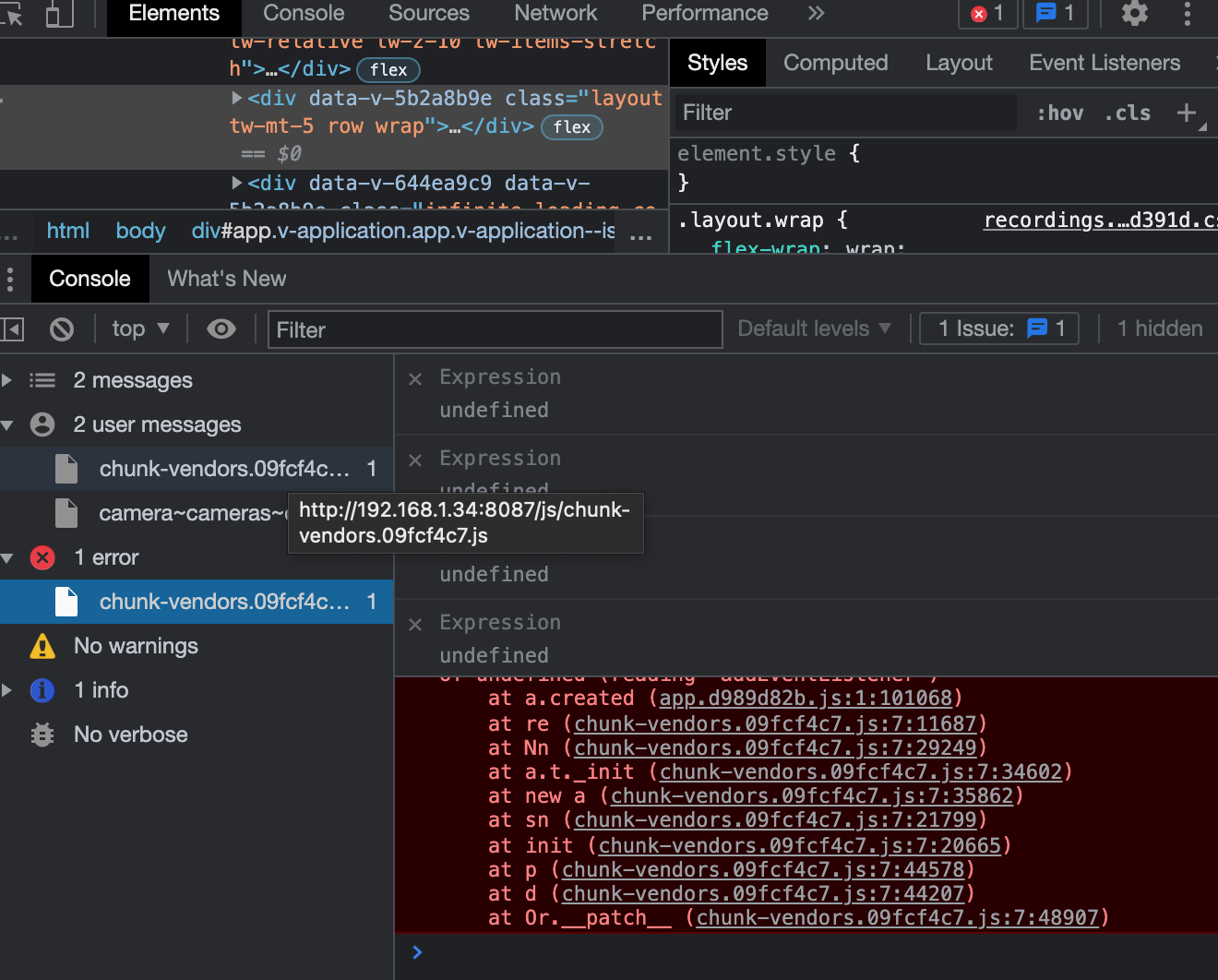Toggle device toolbar icon
This screenshot has height=980, width=1218.
(59, 13)
